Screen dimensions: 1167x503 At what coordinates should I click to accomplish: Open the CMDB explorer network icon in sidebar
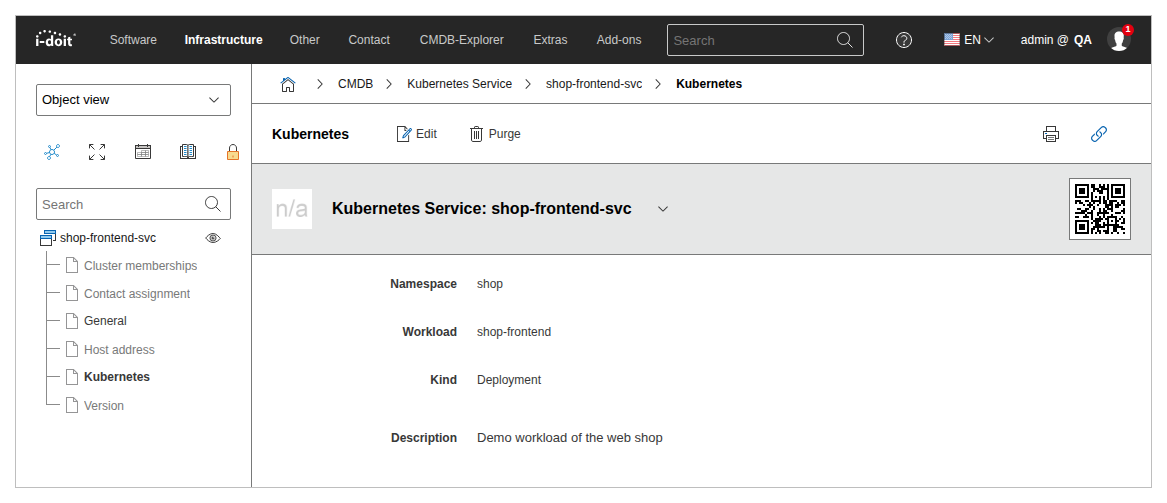point(52,152)
